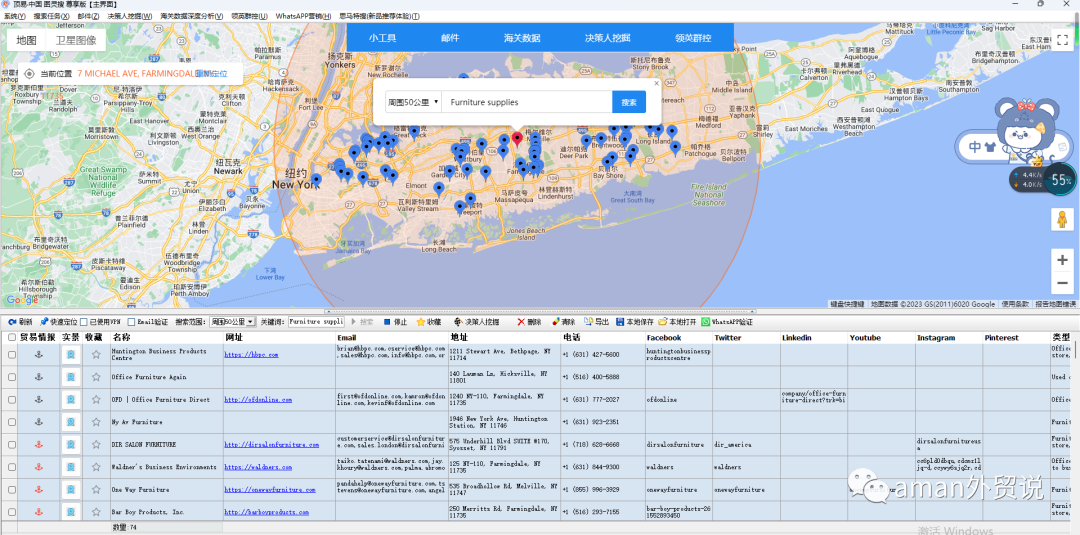Click the 本地保存 save icon
Viewport: 1080px width, 535px height.
pos(620,322)
